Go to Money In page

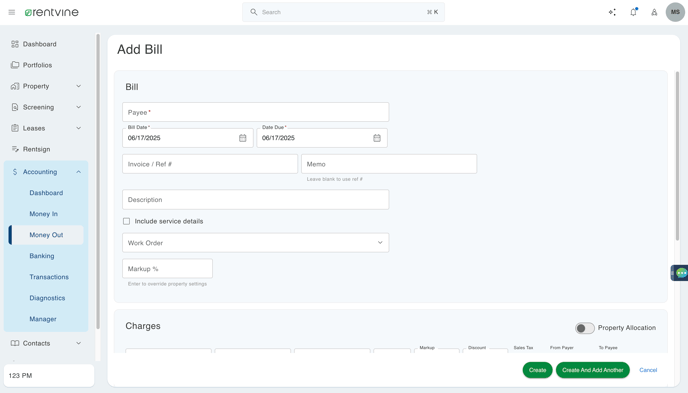click(43, 214)
